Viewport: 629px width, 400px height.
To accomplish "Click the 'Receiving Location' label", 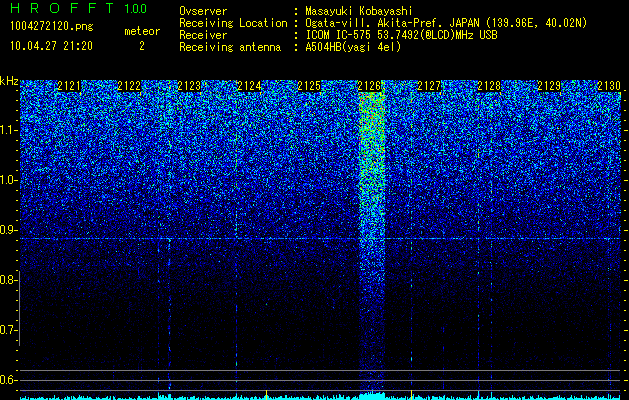I will click(233, 23).
